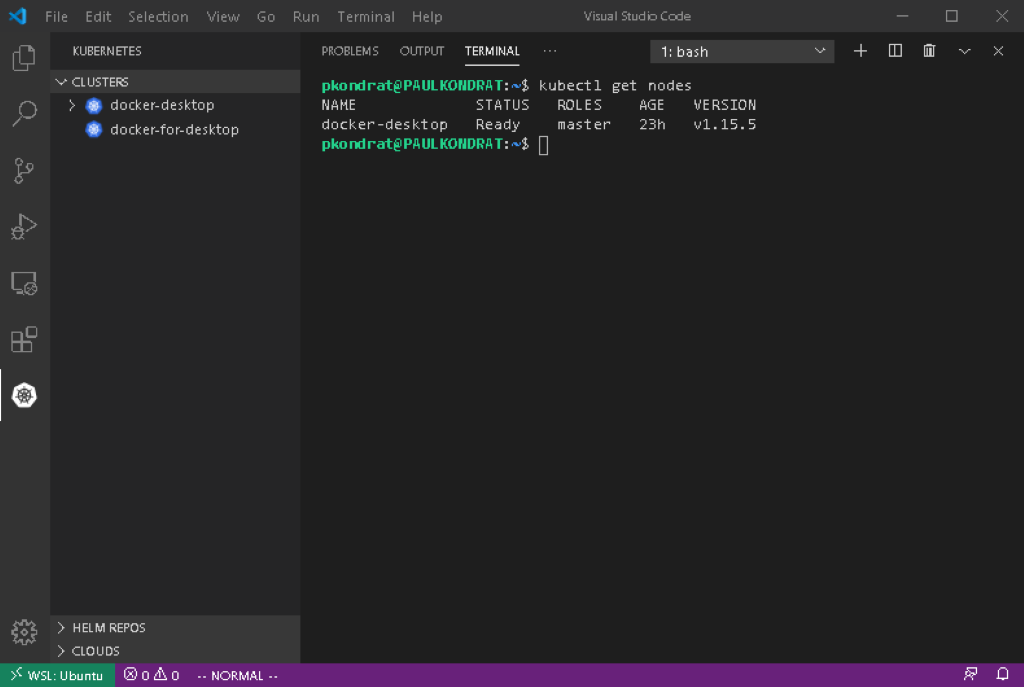Viewport: 1024px width, 687px height.
Task: Switch to the OUTPUT tab
Action: 421,51
